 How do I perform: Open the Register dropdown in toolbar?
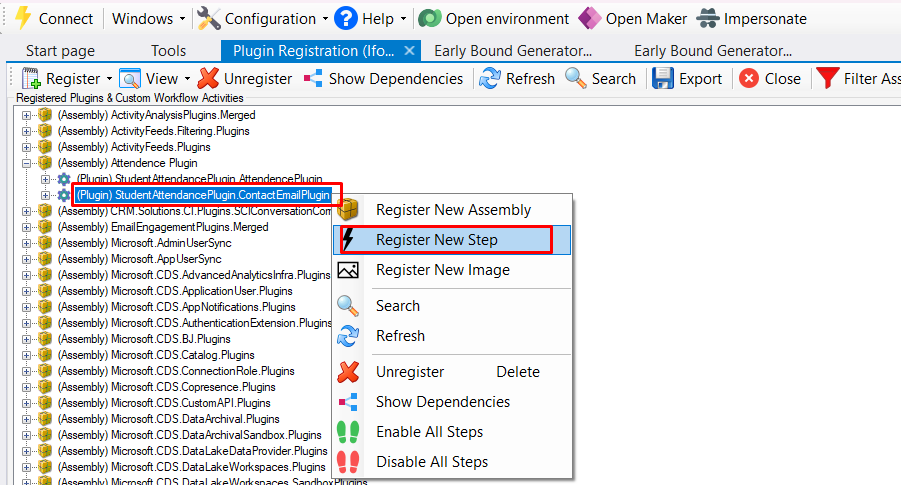[108, 79]
